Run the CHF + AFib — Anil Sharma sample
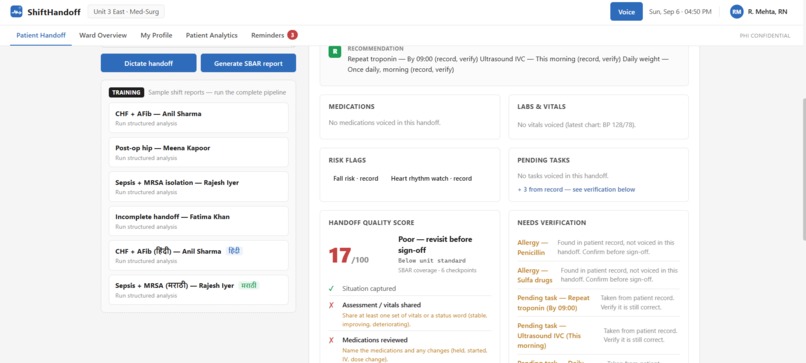This screenshot has width=806, height=363. [x=198, y=118]
